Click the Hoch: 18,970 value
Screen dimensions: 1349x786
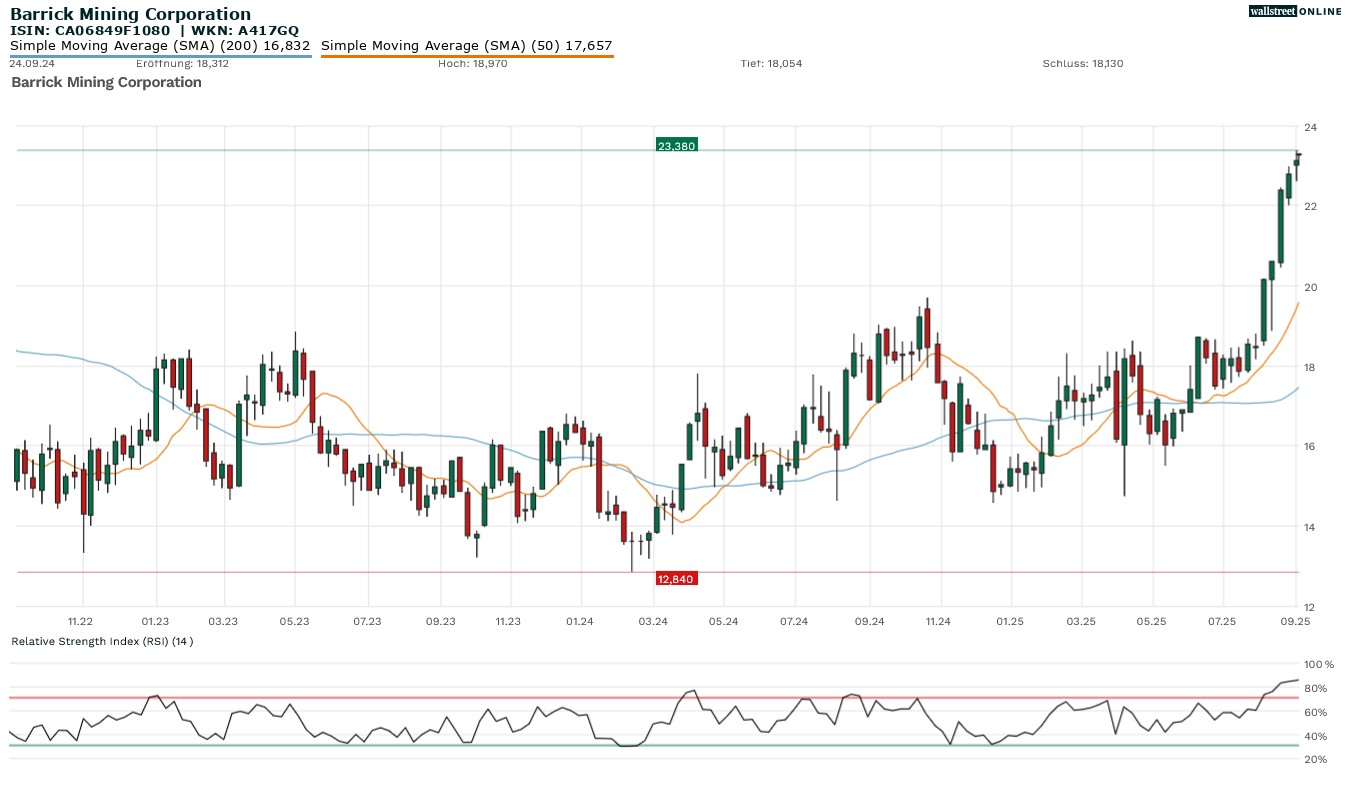[472, 64]
